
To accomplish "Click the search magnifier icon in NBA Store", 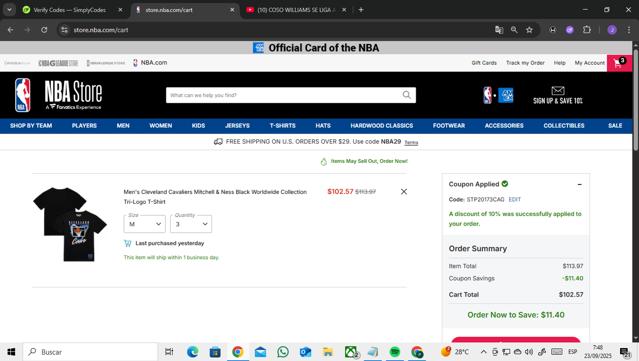I will [x=406, y=95].
